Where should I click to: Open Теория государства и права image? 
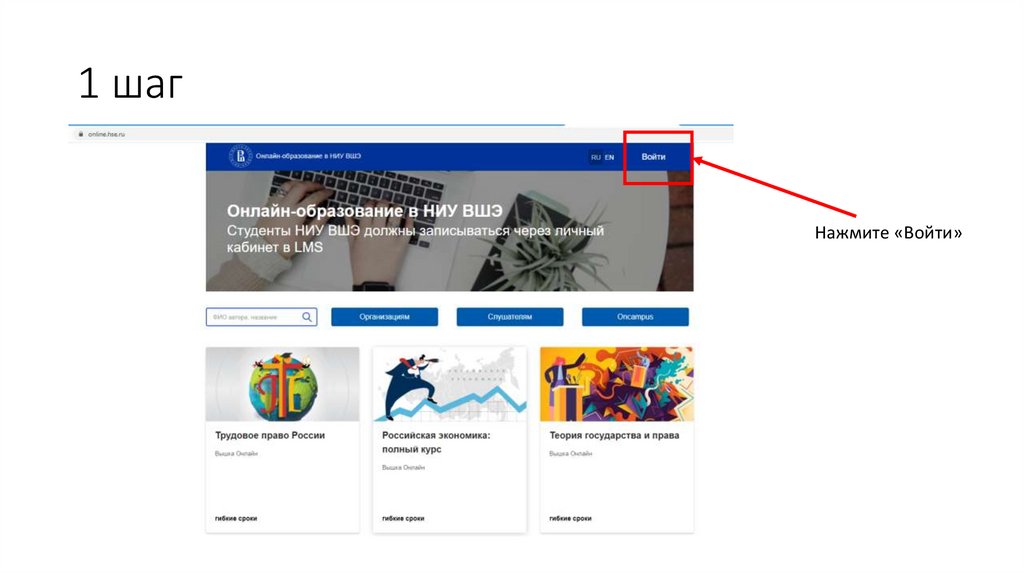(x=617, y=384)
